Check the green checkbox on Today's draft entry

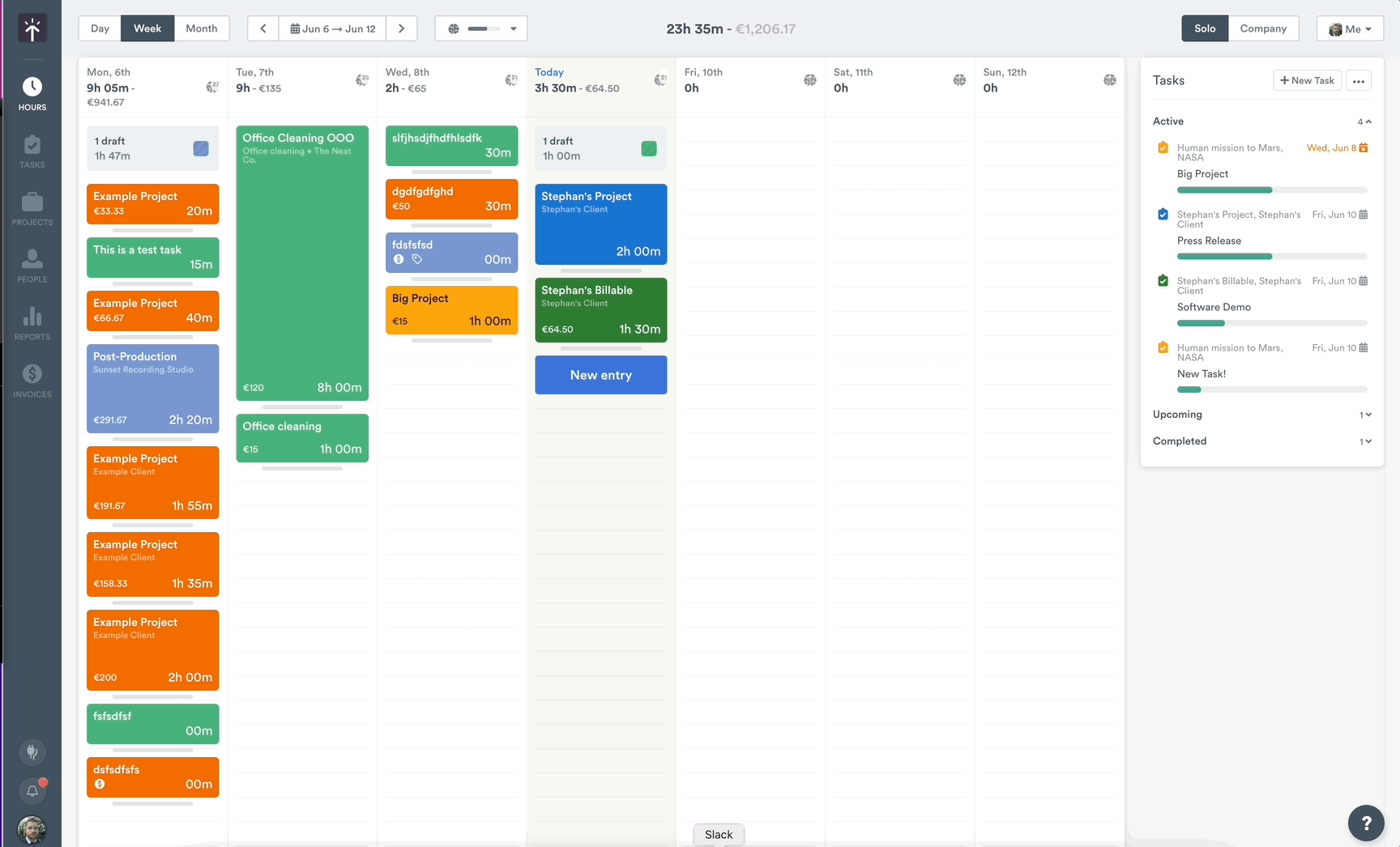point(649,148)
